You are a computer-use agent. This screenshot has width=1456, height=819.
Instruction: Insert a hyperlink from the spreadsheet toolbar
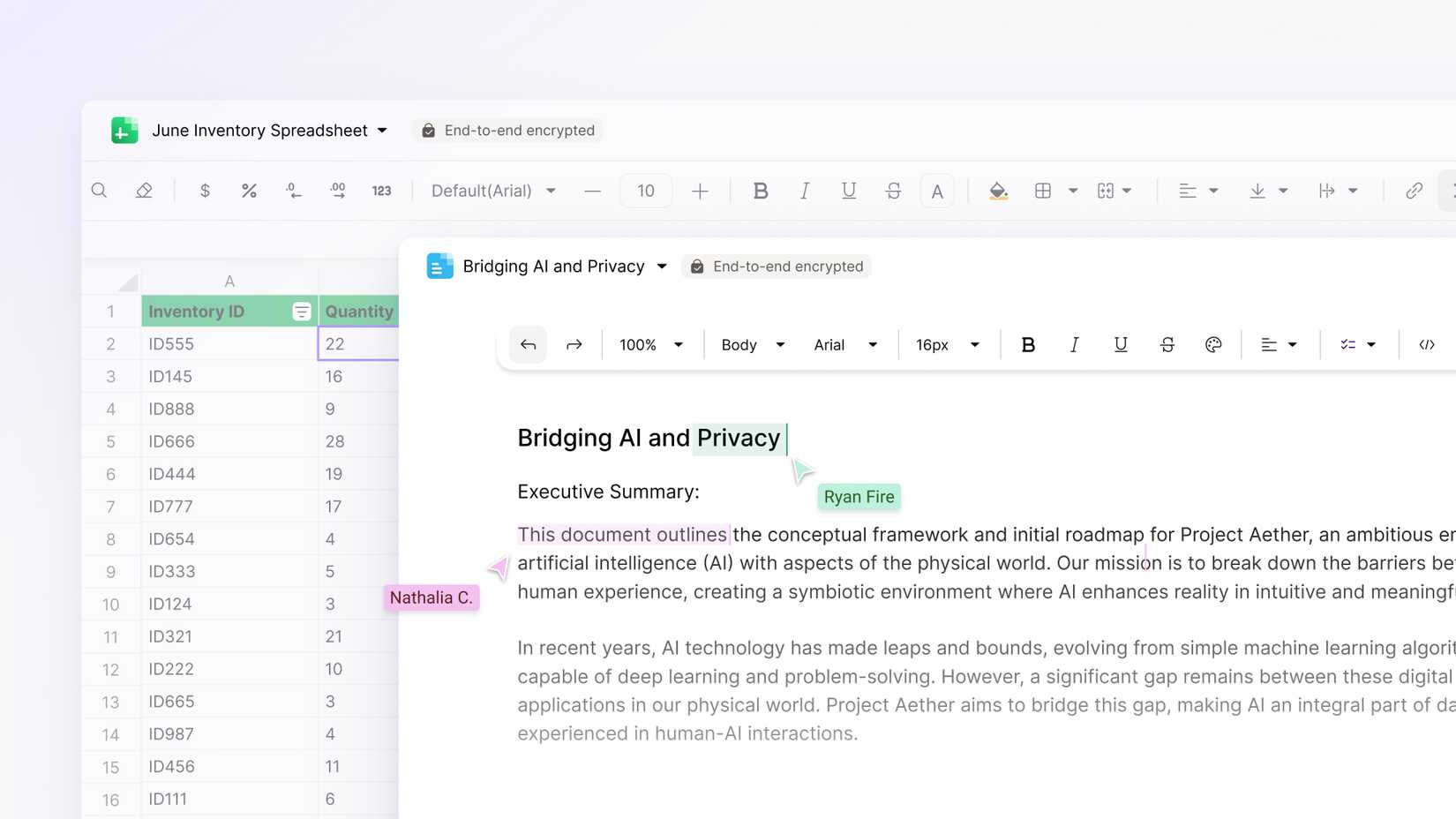[x=1415, y=190]
